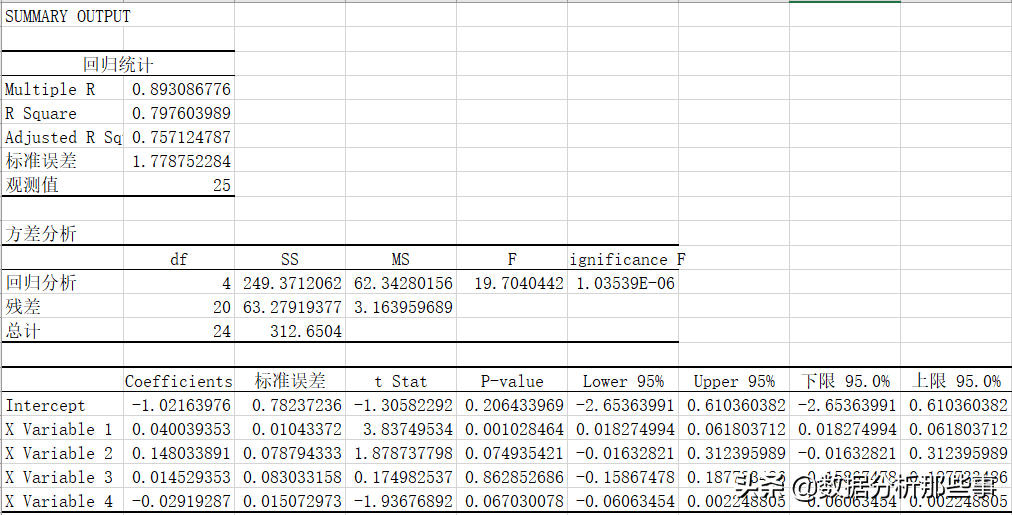The image size is (1012, 515).
Task: Click X Variable 1 coefficient 0.040039353
Action: [181, 430]
